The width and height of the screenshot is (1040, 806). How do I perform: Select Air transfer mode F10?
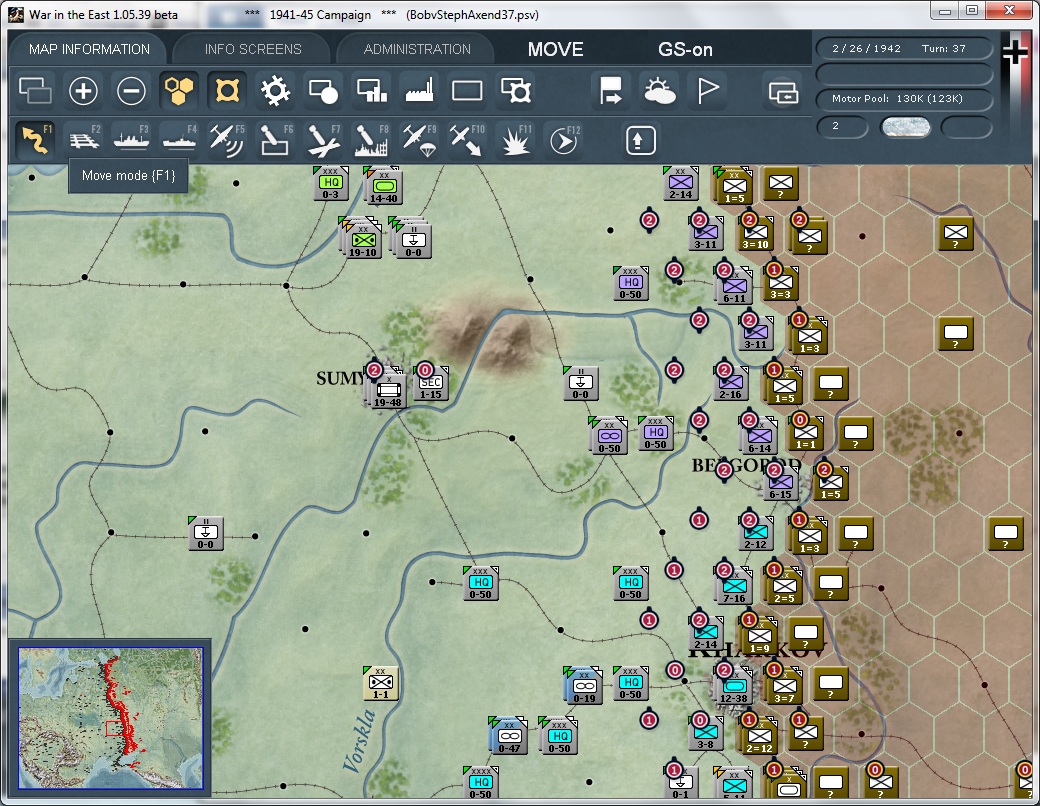click(x=467, y=139)
